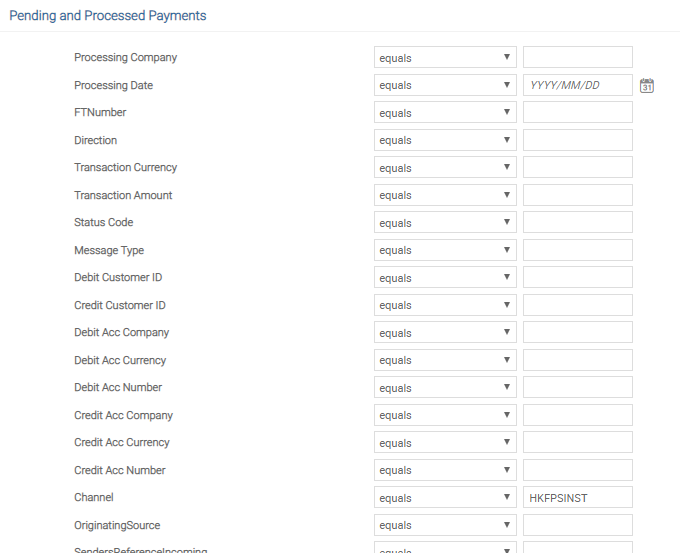Expand the OriginatingSource operator dropdown
This screenshot has width=680, height=553.
click(x=445, y=525)
